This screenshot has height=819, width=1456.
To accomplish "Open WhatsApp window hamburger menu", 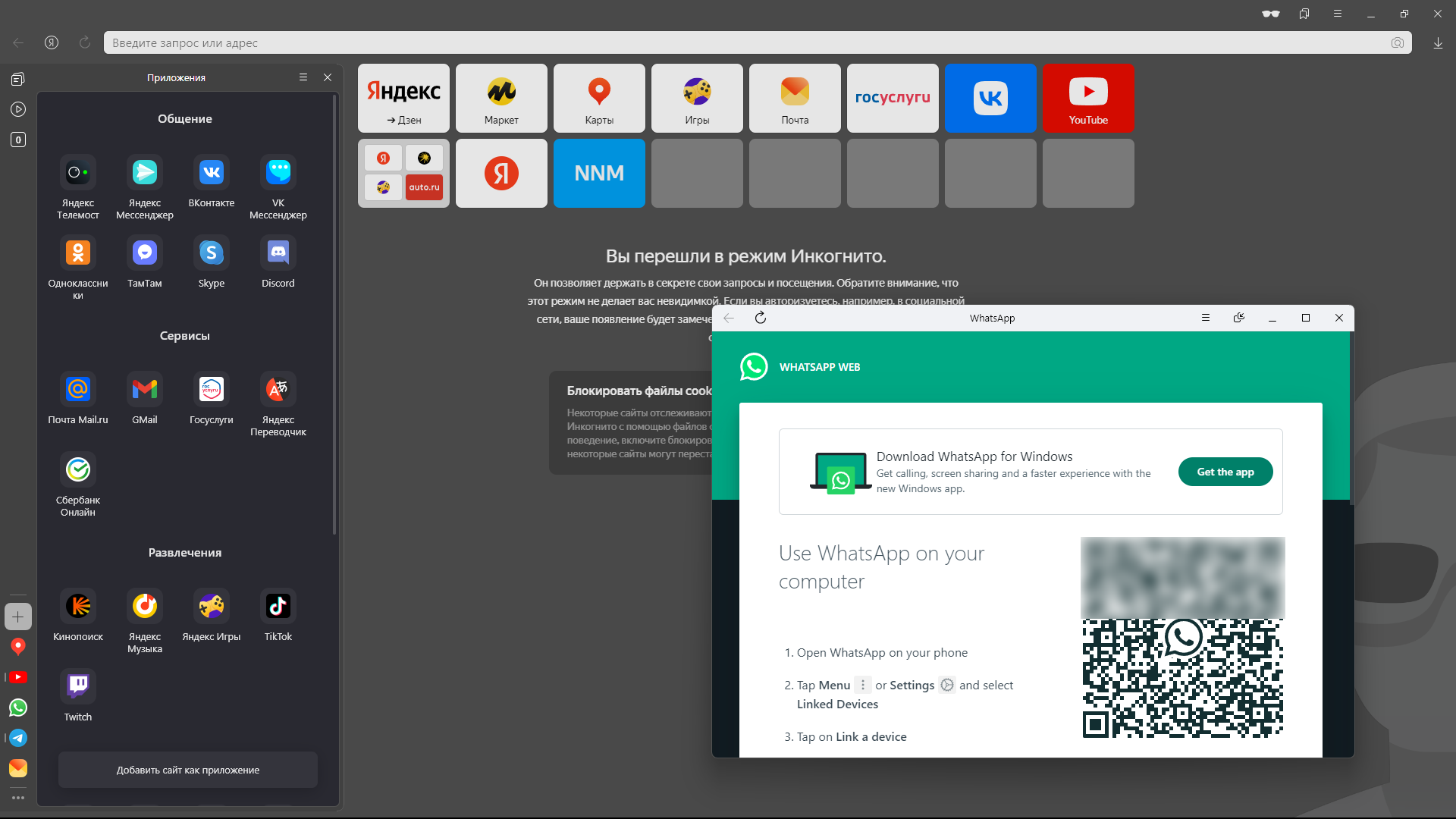I will [x=1206, y=318].
